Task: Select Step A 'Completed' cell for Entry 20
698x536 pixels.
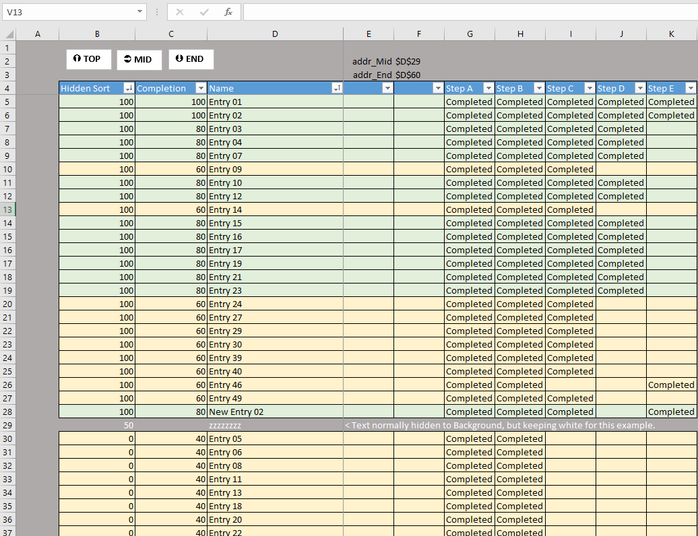Action: pos(470,520)
